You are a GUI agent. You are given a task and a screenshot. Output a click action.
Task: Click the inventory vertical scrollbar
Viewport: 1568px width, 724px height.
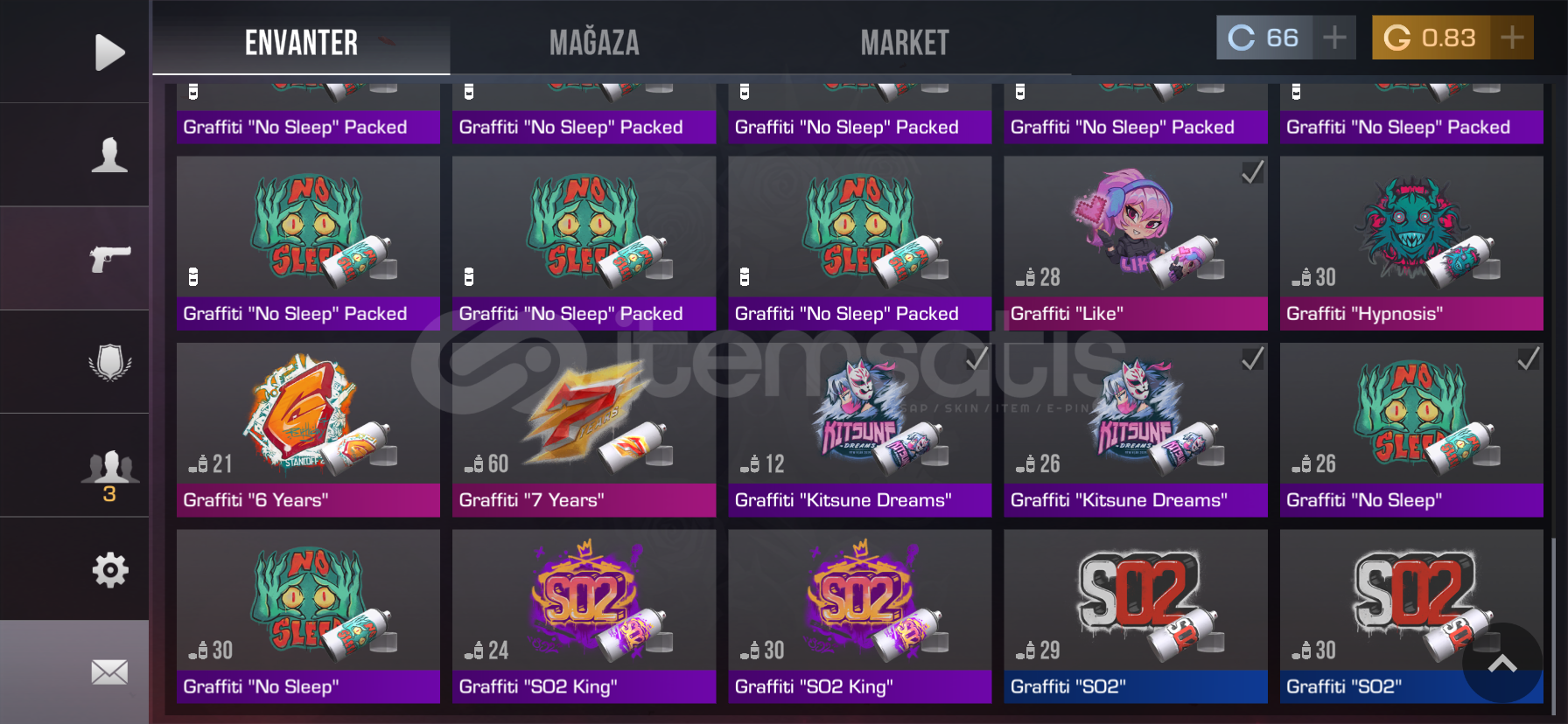click(1554, 626)
